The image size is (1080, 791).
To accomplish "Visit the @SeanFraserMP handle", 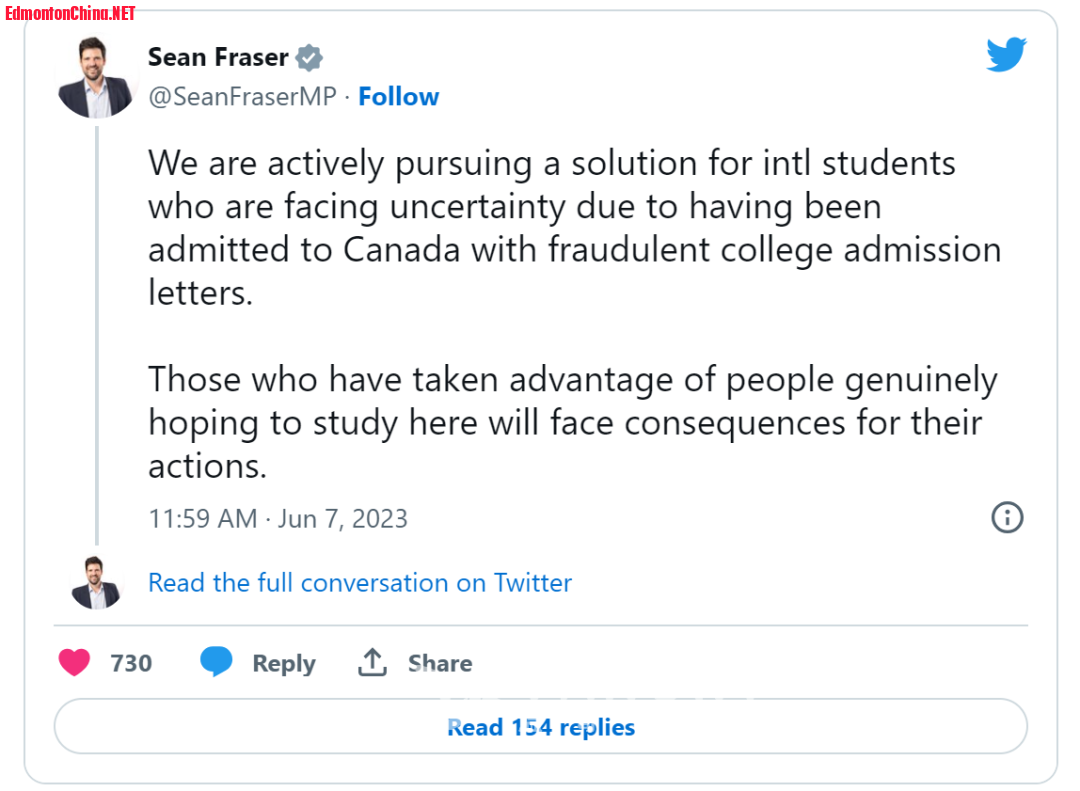I will click(242, 97).
